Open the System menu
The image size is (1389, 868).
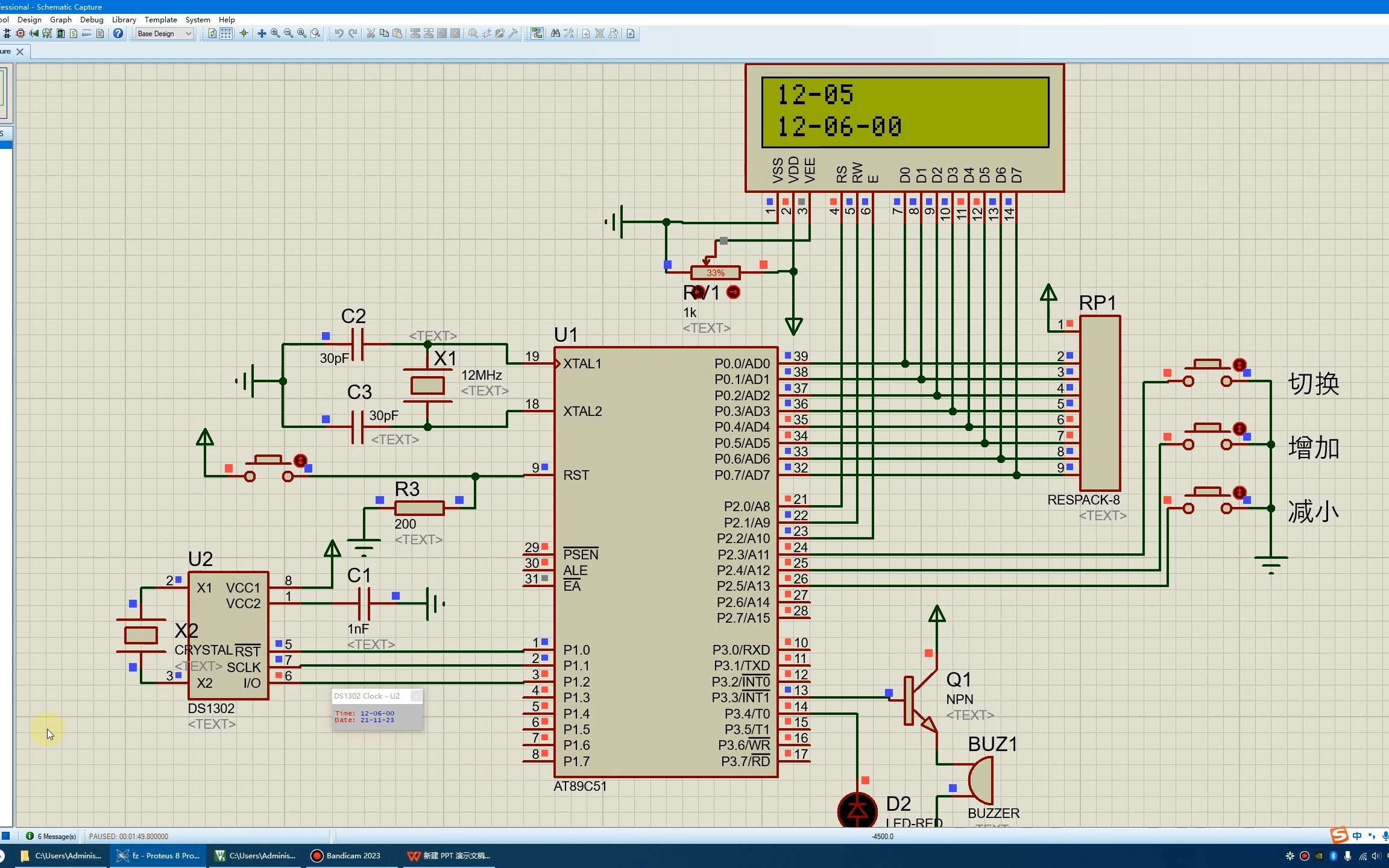(198, 20)
